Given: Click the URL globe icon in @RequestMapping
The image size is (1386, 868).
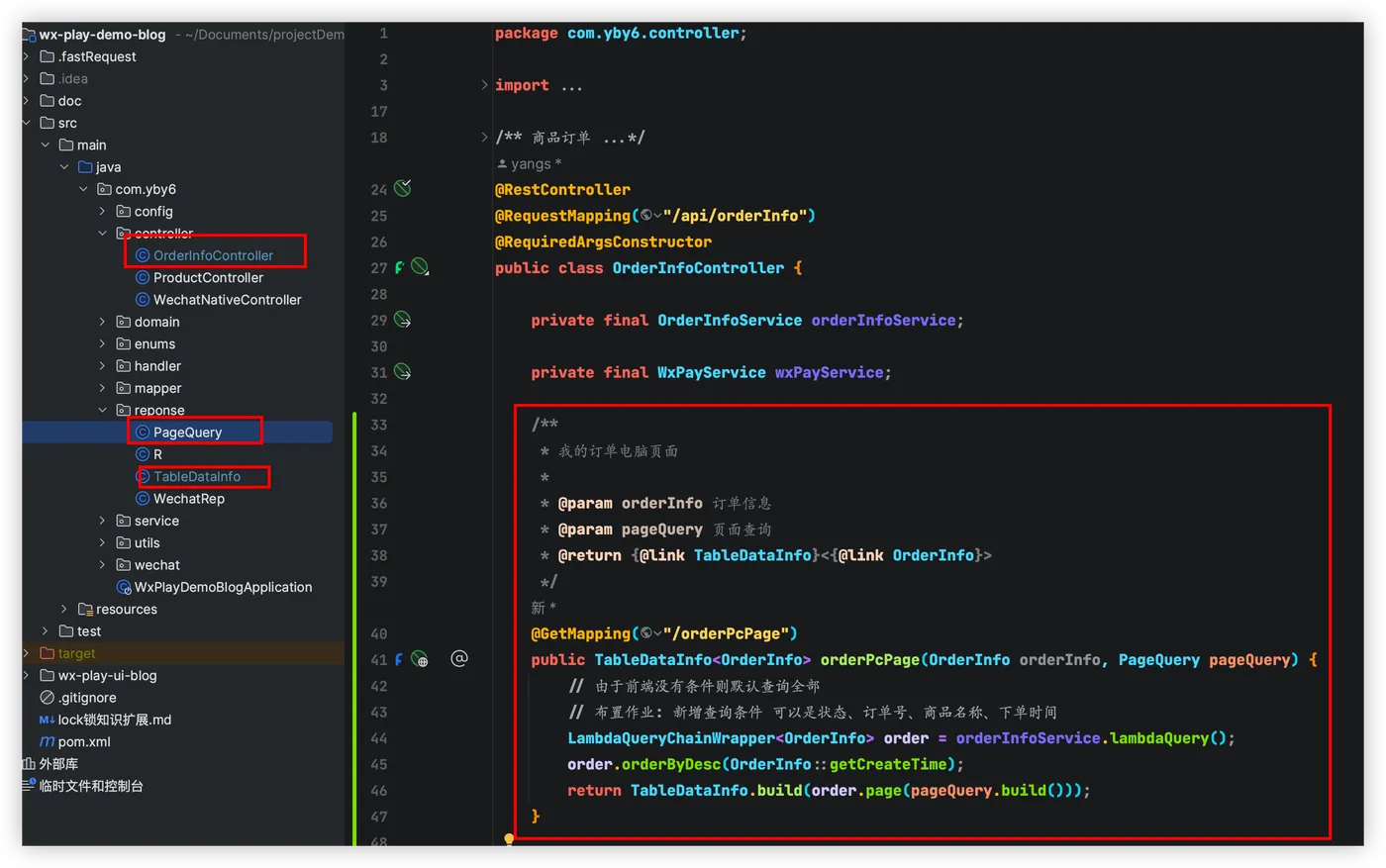Looking at the screenshot, I should 646,216.
